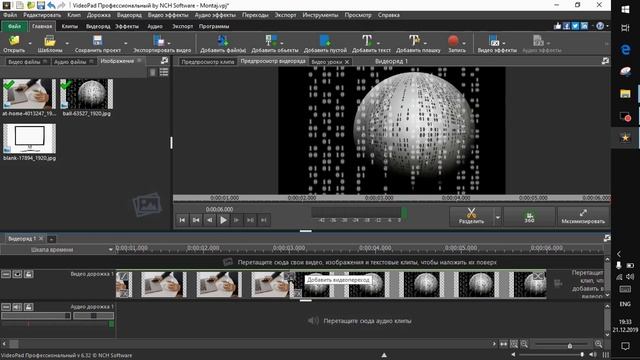This screenshot has height=360, width=640.
Task: Collapse Видео дорожка 1 with minus button
Action: click(x=6, y=274)
